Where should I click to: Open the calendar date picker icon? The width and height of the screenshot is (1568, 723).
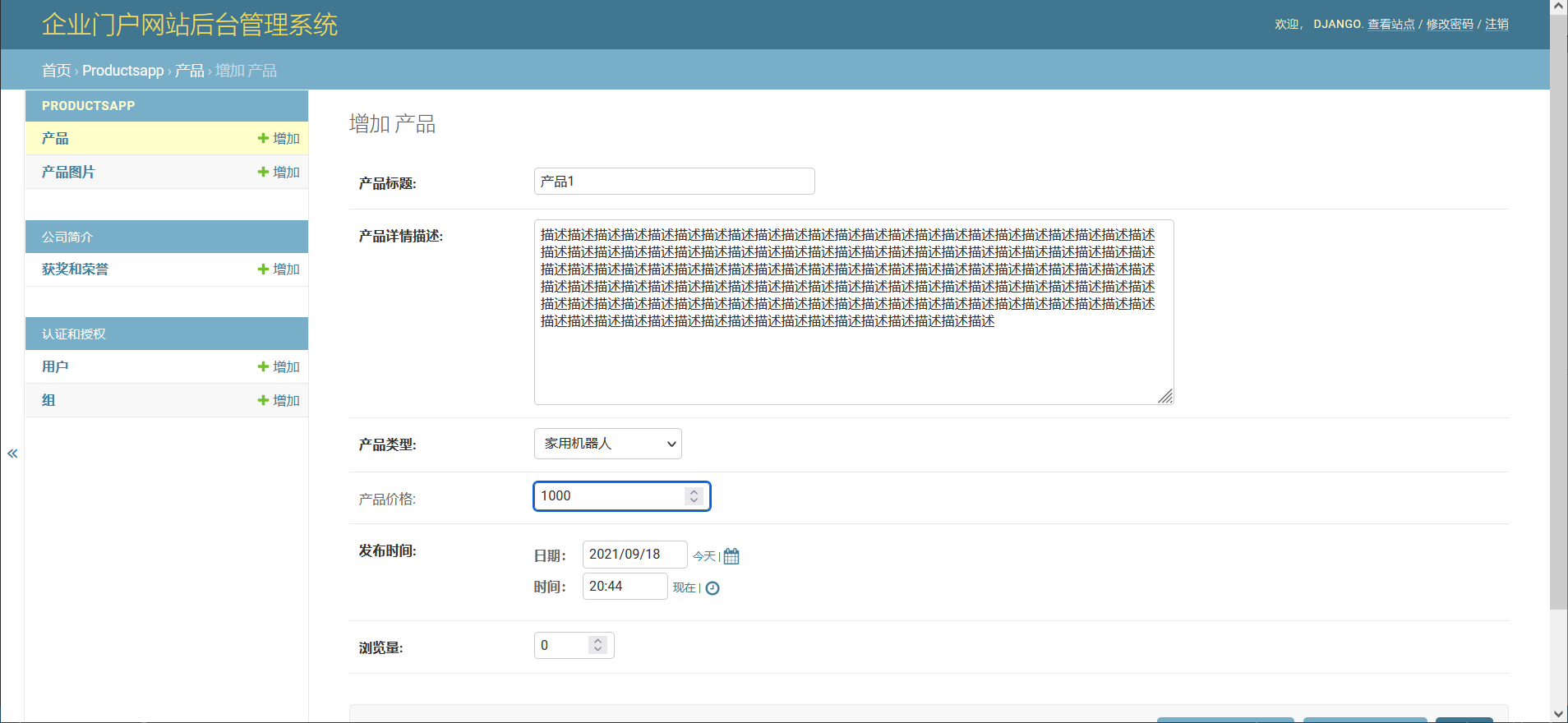pyautogui.click(x=731, y=556)
